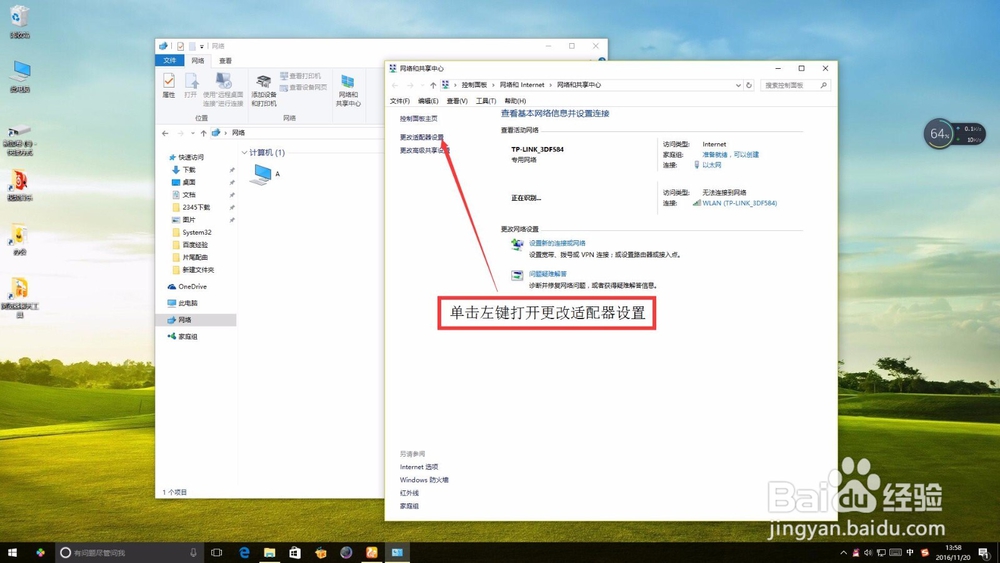Select 快速访问 in navigation tree
Screen dimensions: 1000x563
(191, 157)
